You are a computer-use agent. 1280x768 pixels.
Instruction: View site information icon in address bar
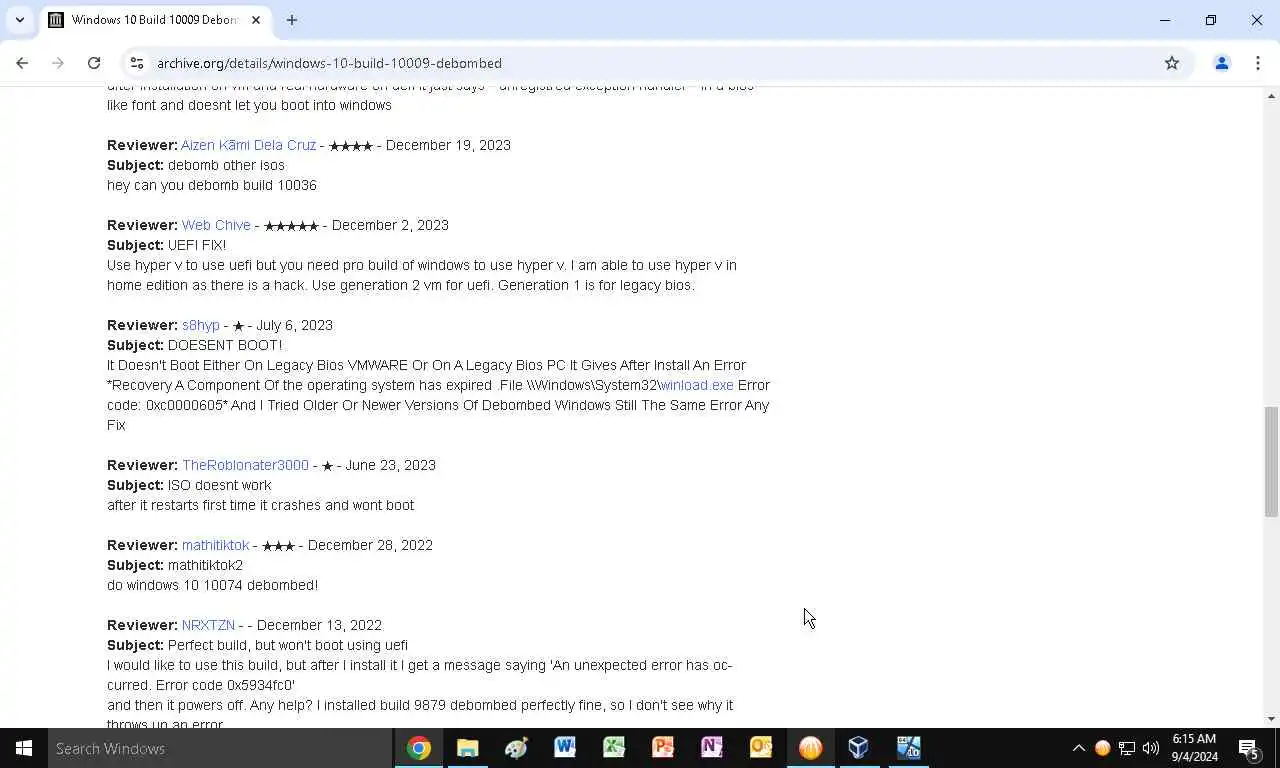pos(137,63)
